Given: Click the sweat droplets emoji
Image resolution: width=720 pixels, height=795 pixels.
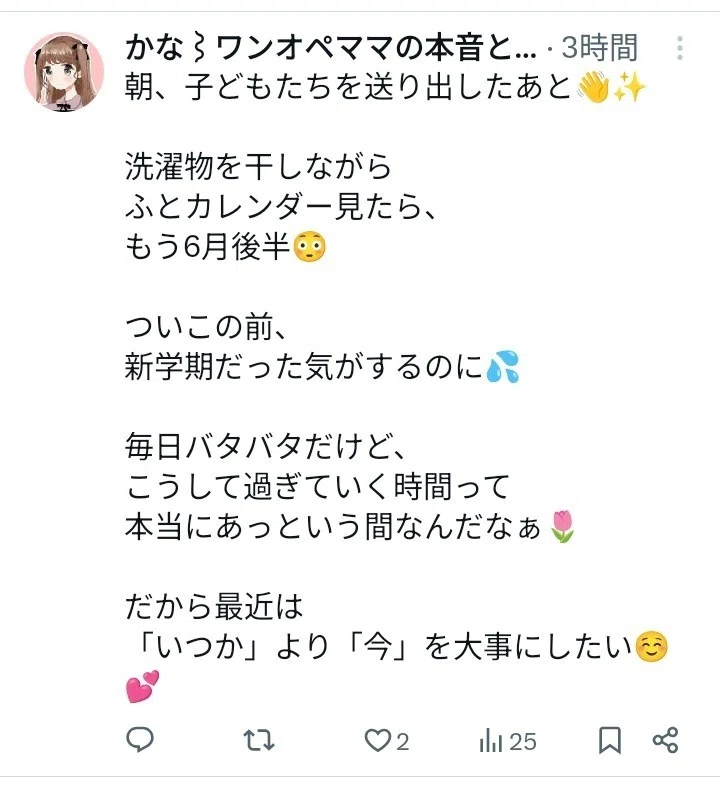Looking at the screenshot, I should 502,366.
